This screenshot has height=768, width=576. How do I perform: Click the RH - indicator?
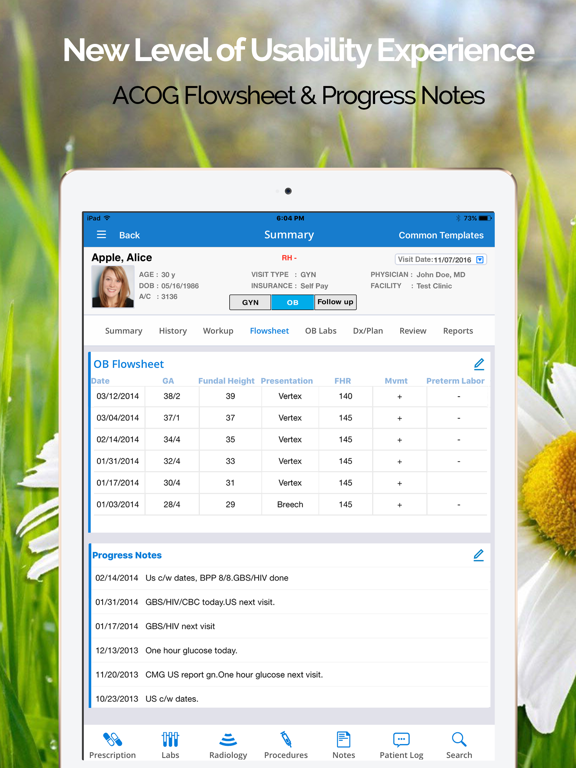(x=289, y=258)
